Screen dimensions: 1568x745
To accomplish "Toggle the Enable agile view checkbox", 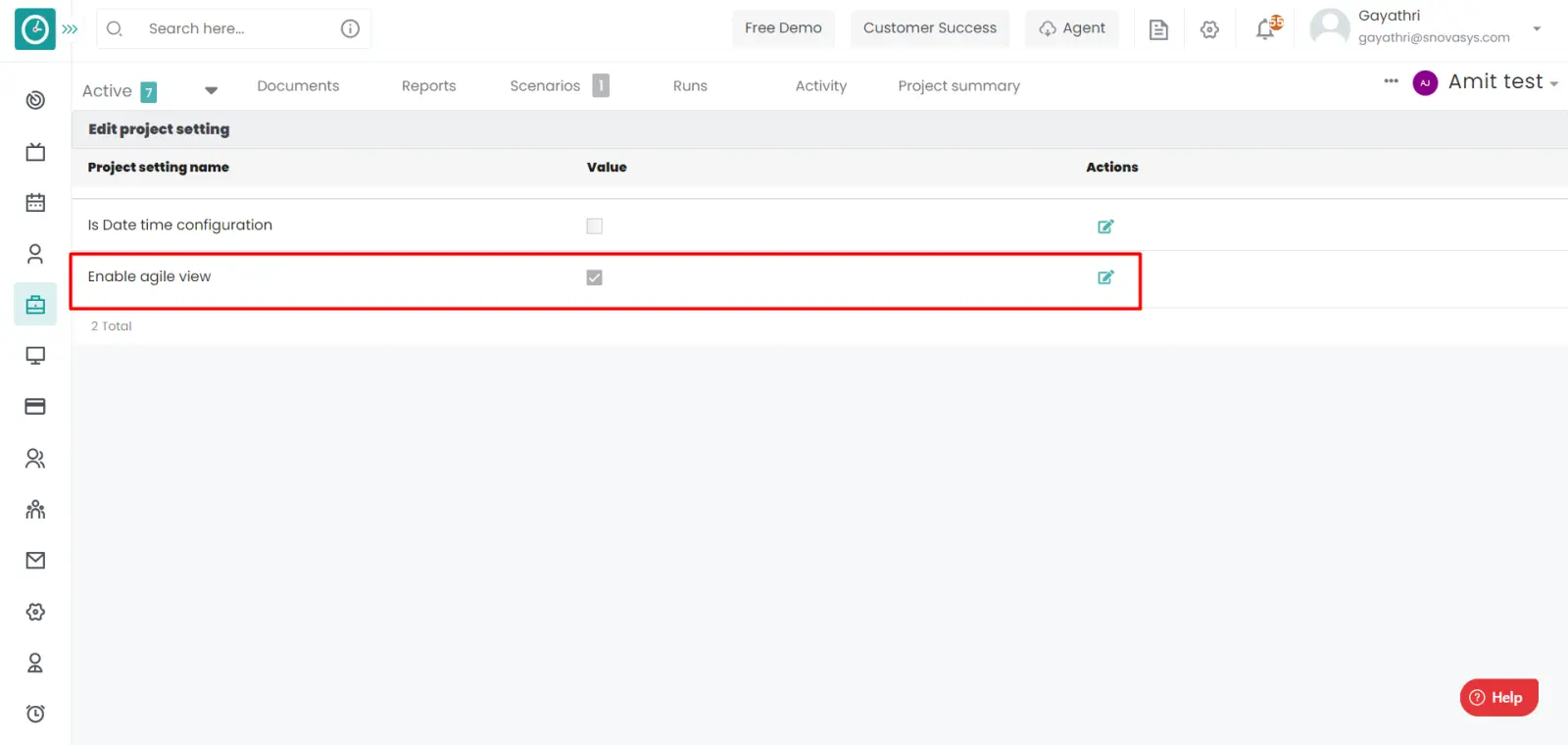I will point(594,277).
